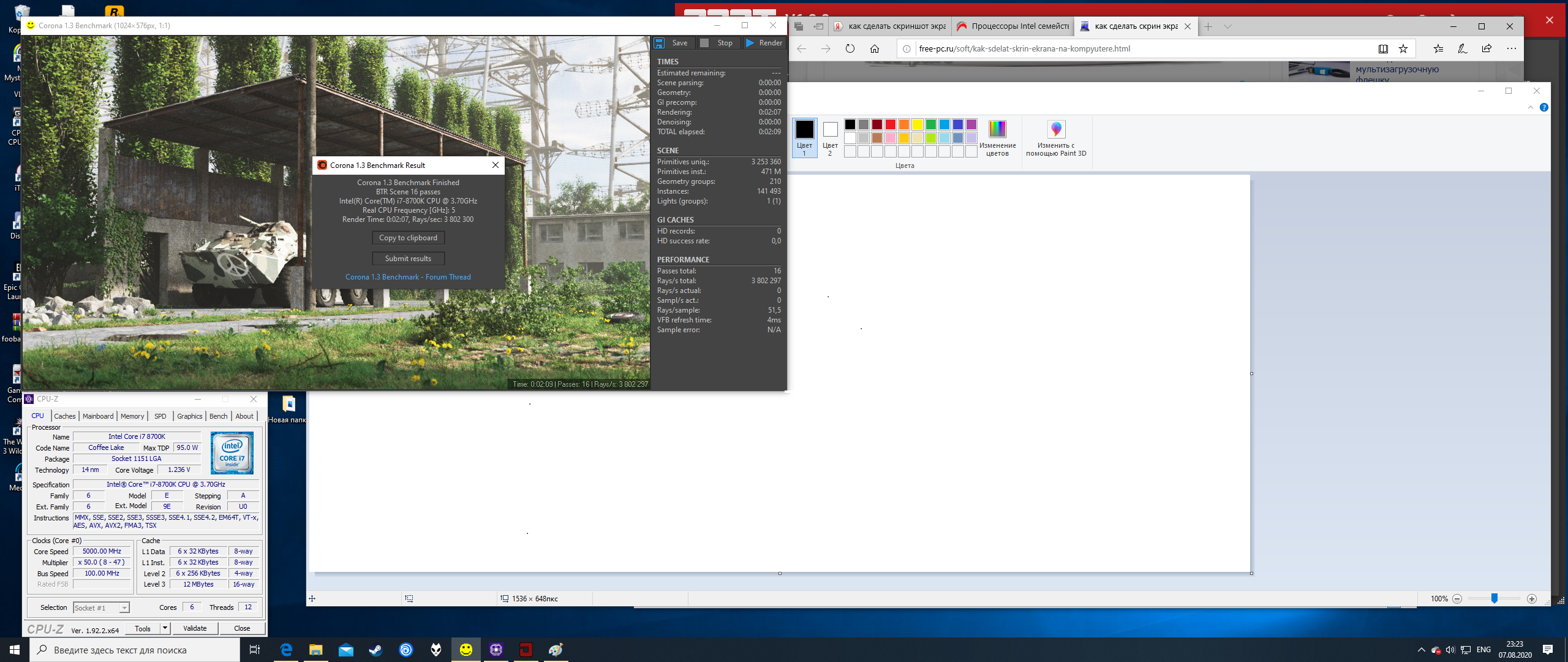Image resolution: width=1568 pixels, height=662 pixels.
Task: Switch to Процессоры Intel browser tab
Action: tap(1013, 26)
